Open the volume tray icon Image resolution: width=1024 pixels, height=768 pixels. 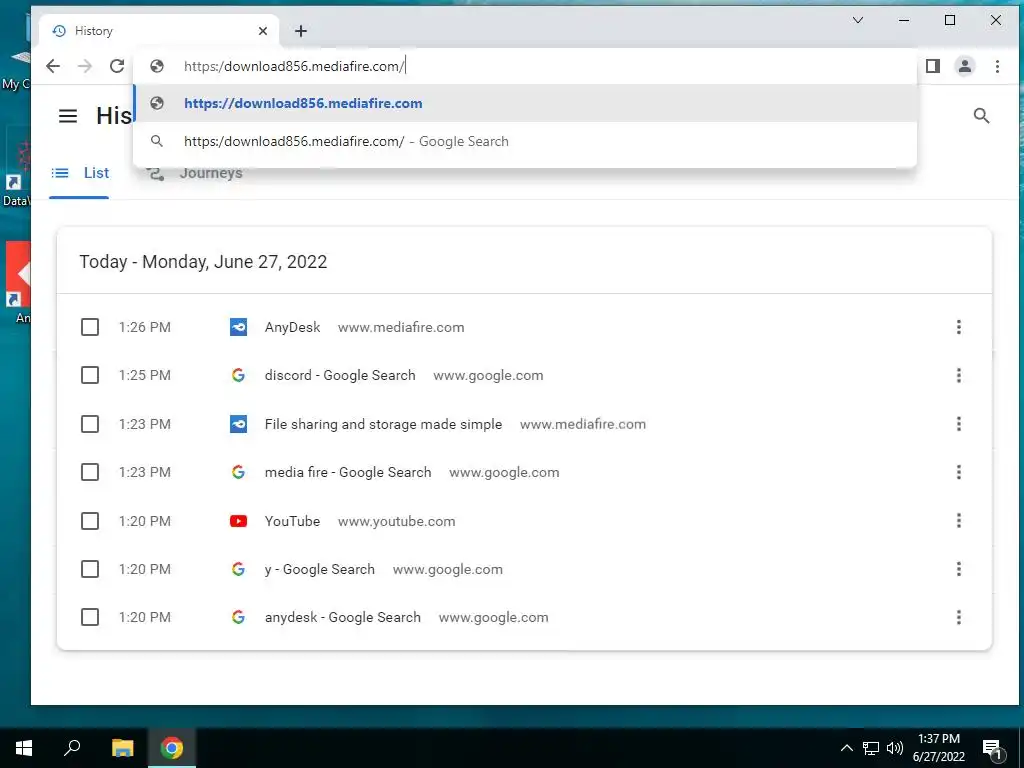[x=895, y=748]
